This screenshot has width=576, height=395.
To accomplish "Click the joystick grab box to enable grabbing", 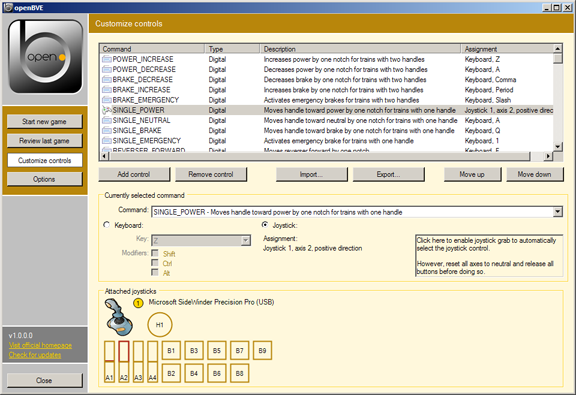I will [x=489, y=256].
